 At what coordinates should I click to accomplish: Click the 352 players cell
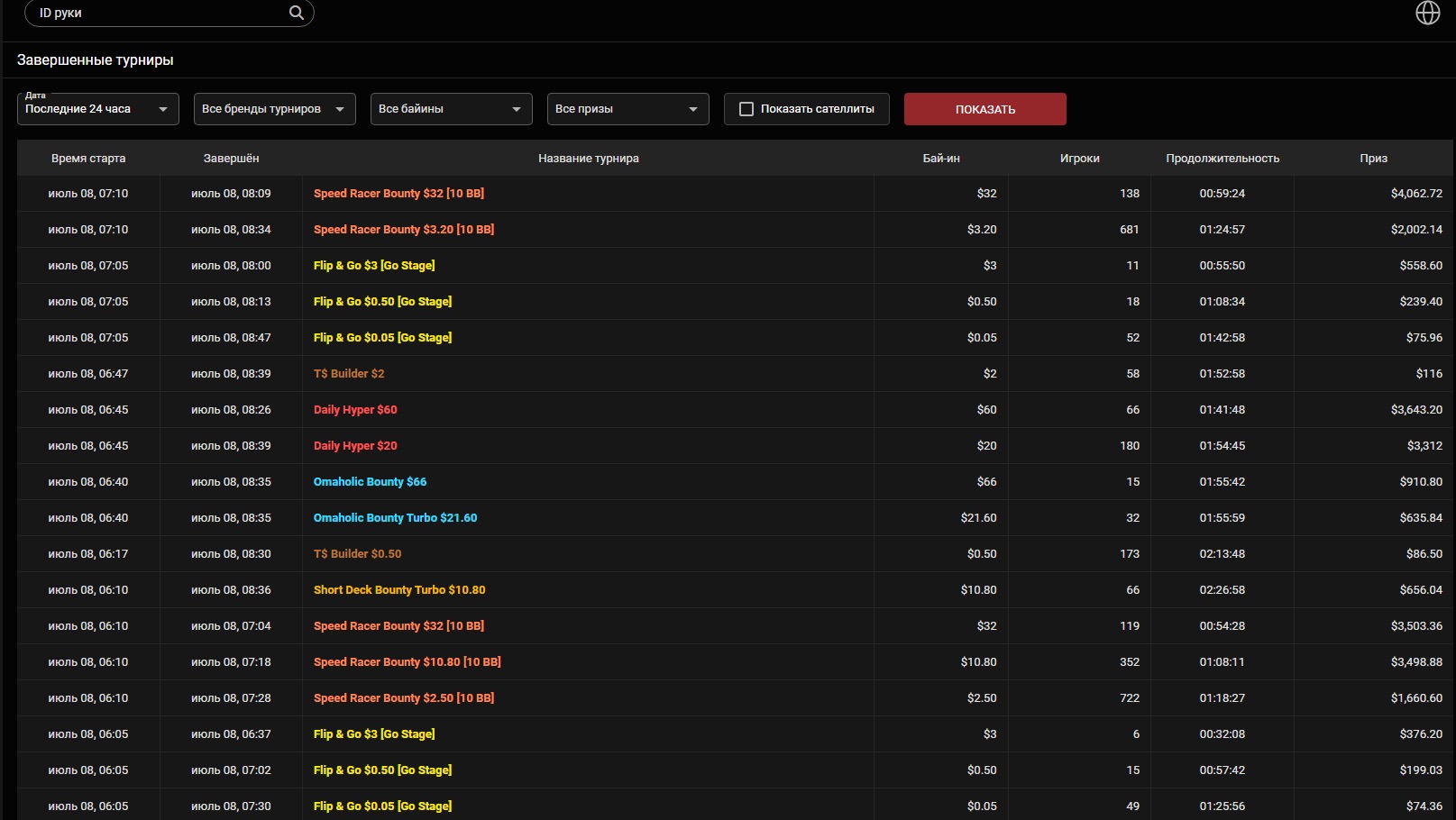[1130, 662]
